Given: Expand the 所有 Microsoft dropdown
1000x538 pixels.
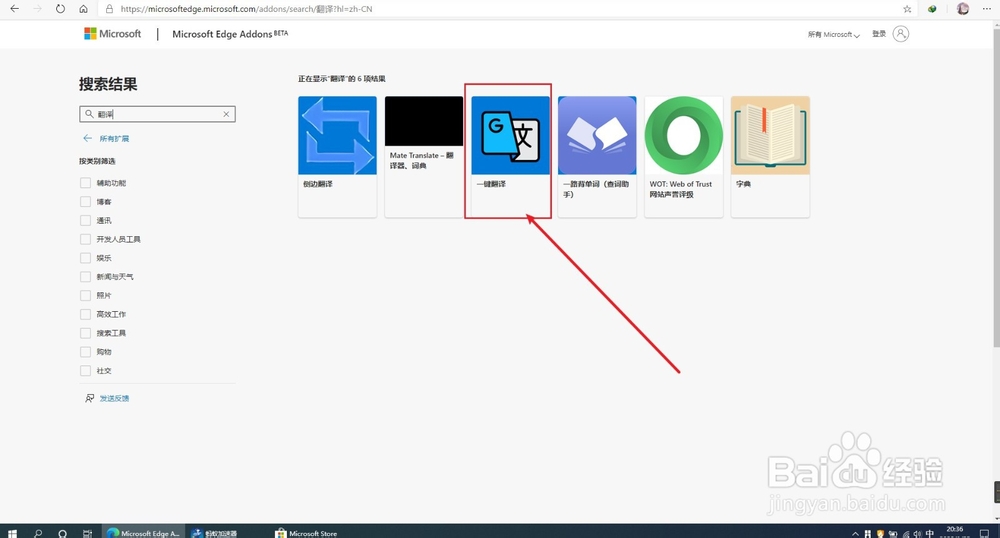Looking at the screenshot, I should 834,34.
